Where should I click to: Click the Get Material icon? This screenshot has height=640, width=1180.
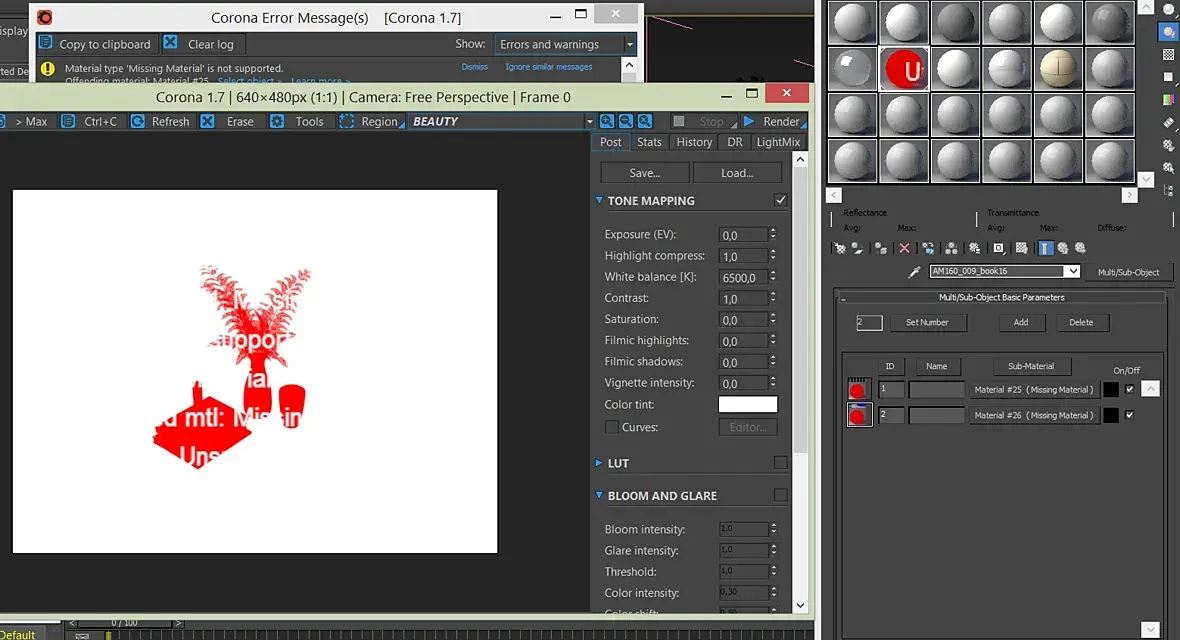click(839, 248)
